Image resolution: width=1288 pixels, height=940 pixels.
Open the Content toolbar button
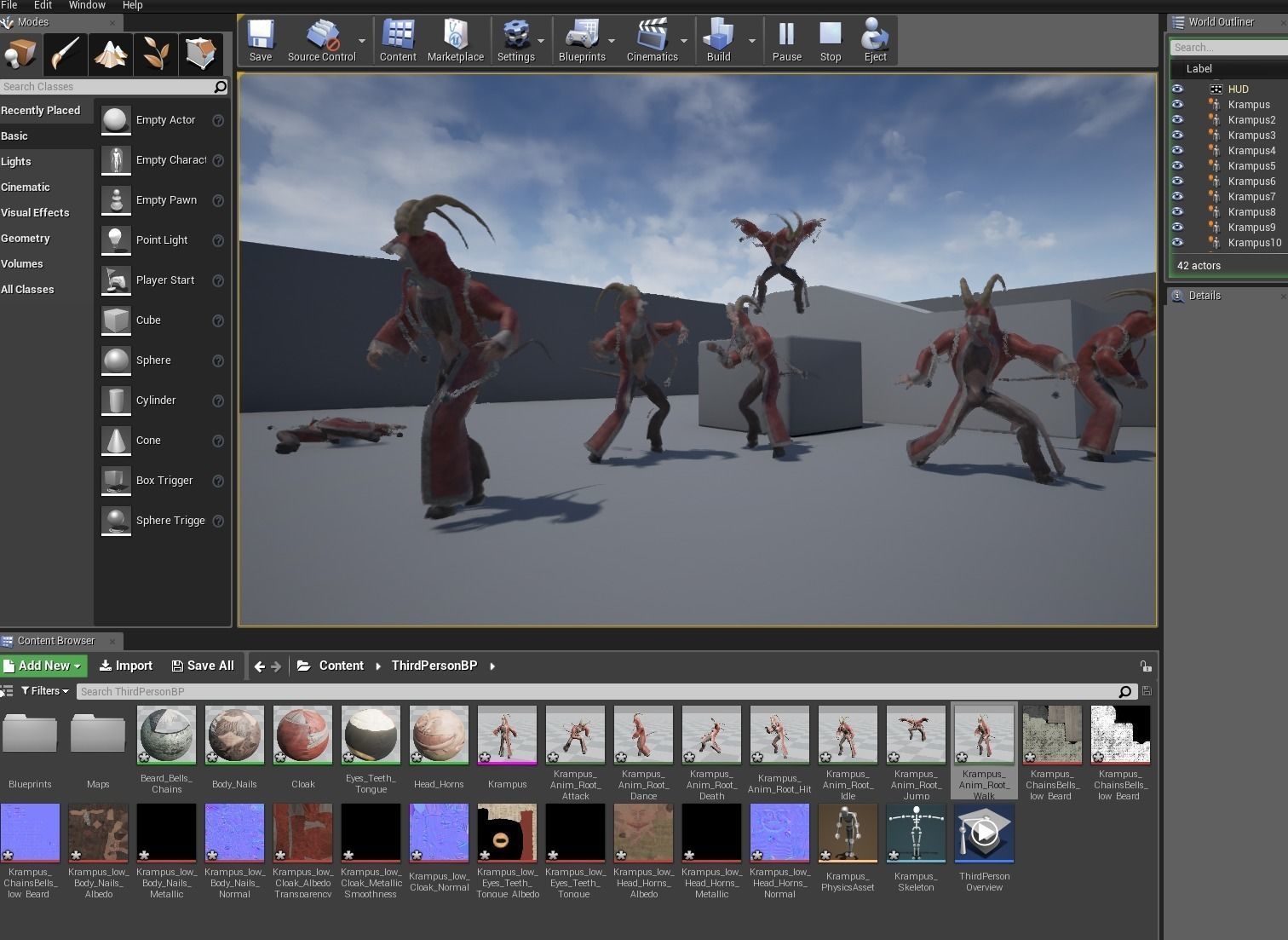[x=398, y=40]
